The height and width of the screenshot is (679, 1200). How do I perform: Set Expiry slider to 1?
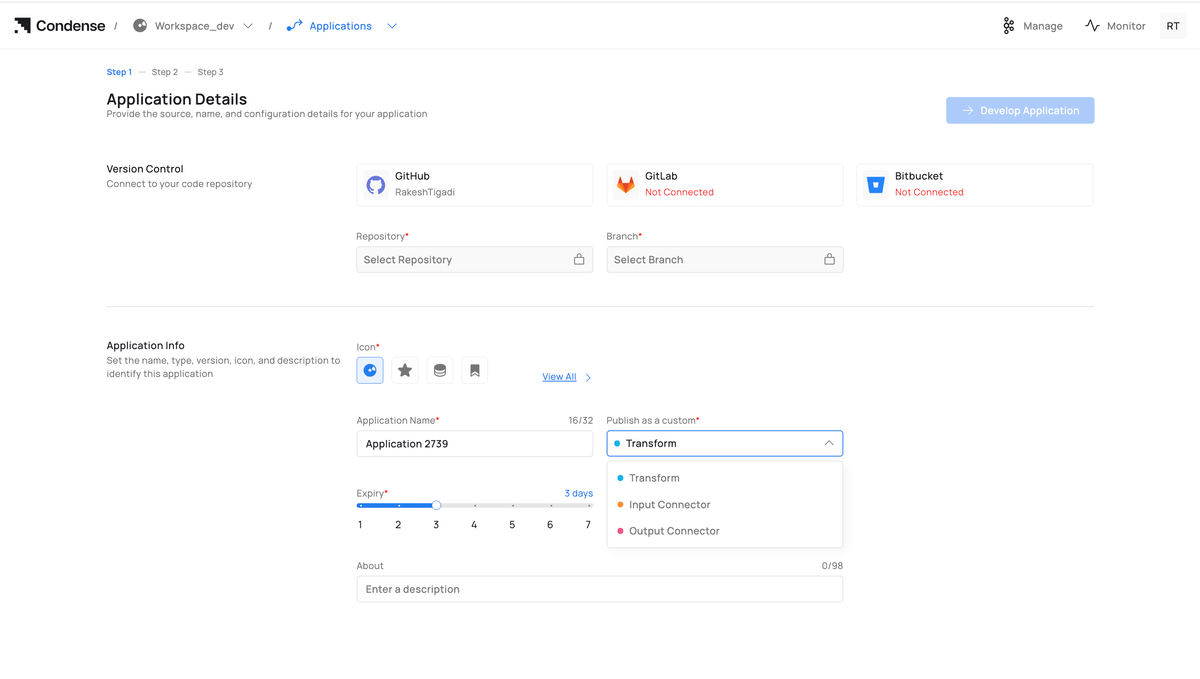coord(360,505)
